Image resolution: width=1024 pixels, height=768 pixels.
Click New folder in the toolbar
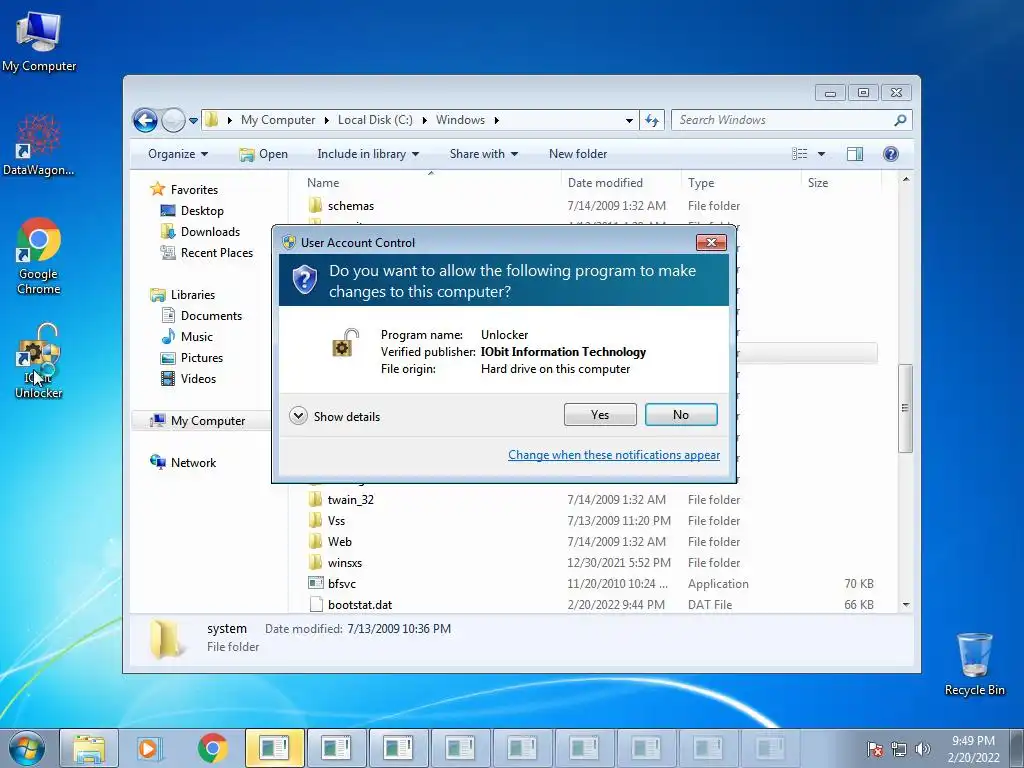(x=578, y=154)
